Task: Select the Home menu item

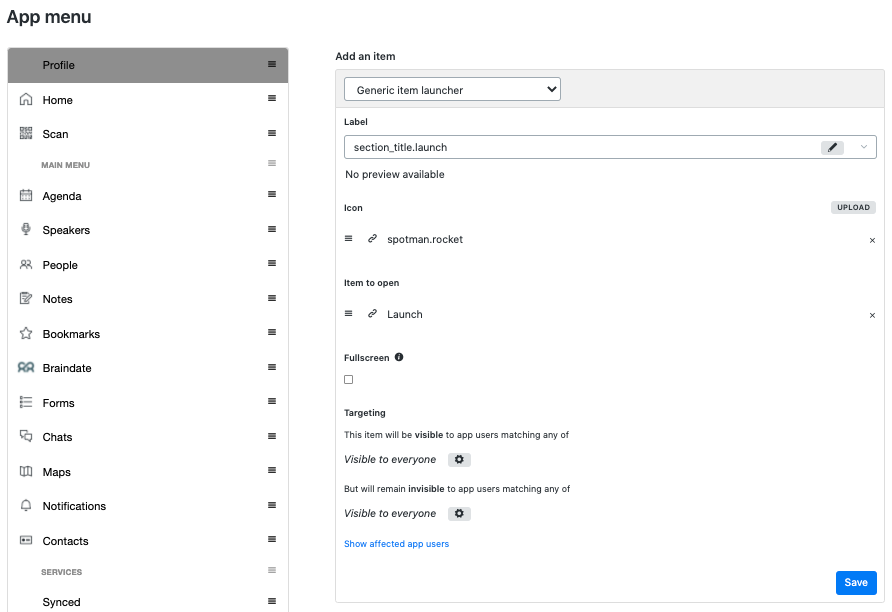Action: [x=148, y=100]
